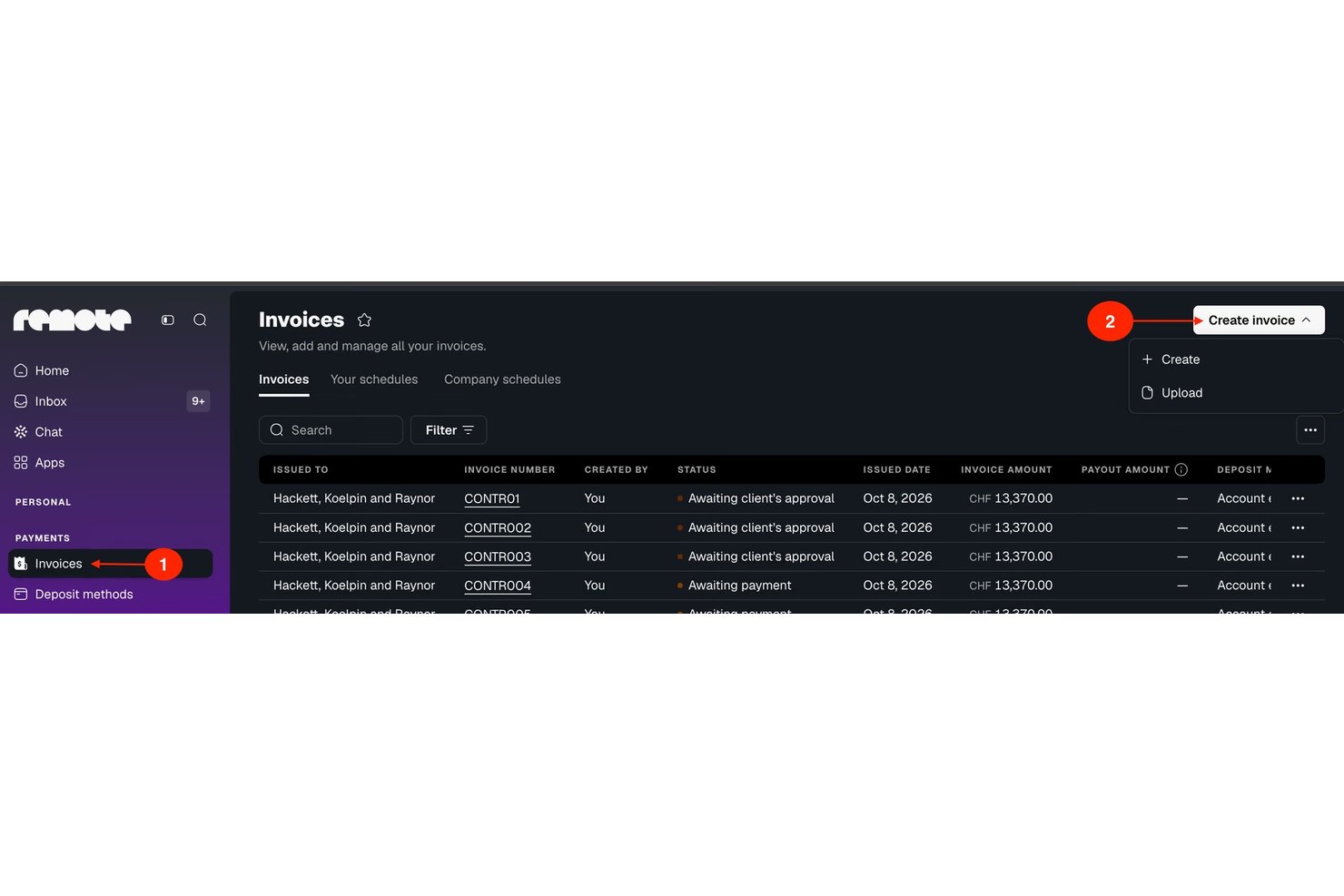1344x896 pixels.
Task: Switch to the Company schedules tab
Action: coord(502,379)
